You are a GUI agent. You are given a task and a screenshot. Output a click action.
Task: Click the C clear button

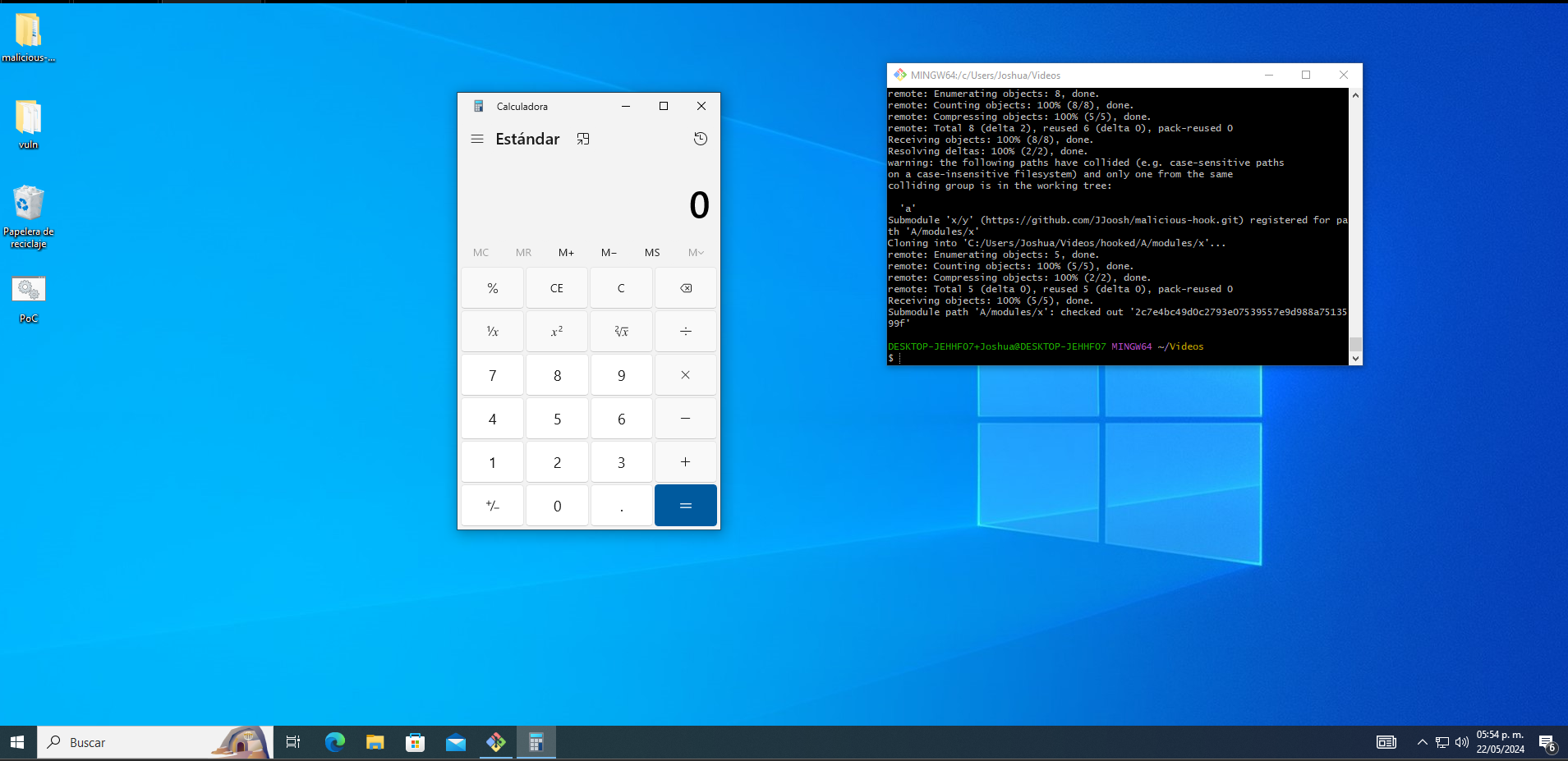(x=621, y=288)
